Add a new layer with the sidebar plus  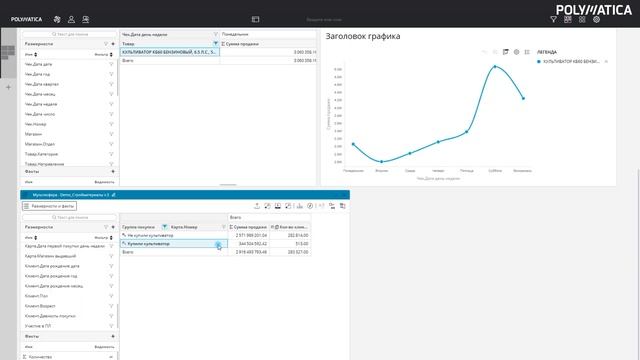pos(8,87)
